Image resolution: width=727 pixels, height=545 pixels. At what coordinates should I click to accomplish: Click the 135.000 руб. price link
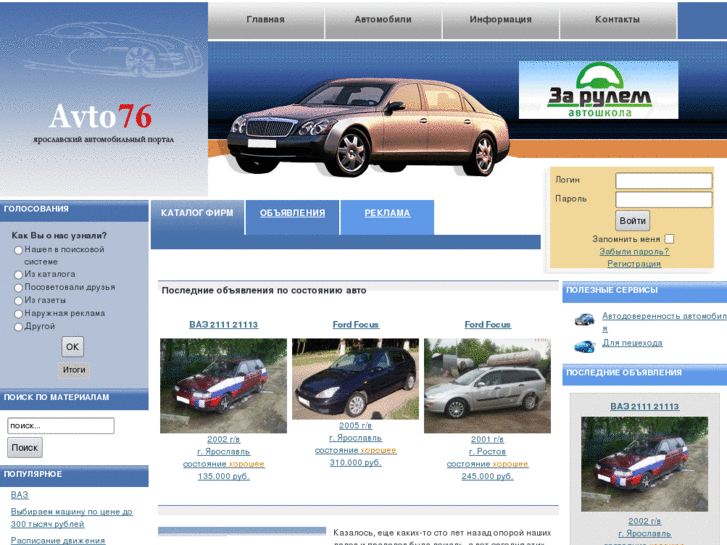[x=223, y=476]
